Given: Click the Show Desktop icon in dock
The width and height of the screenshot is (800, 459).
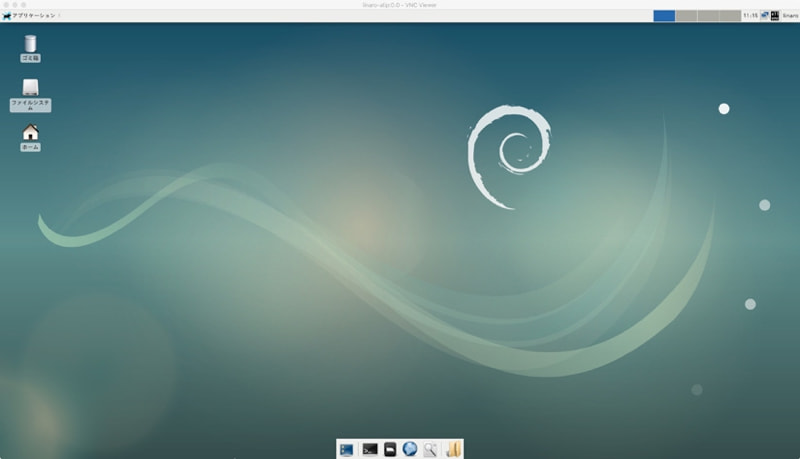Looking at the screenshot, I should coord(347,449).
